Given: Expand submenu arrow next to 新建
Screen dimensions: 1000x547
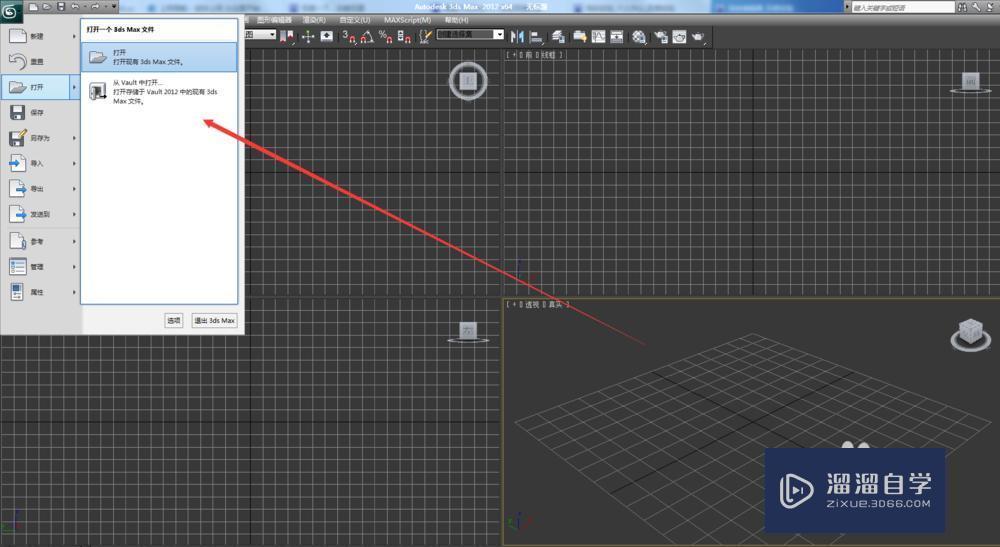Looking at the screenshot, I should pyautogui.click(x=74, y=36).
